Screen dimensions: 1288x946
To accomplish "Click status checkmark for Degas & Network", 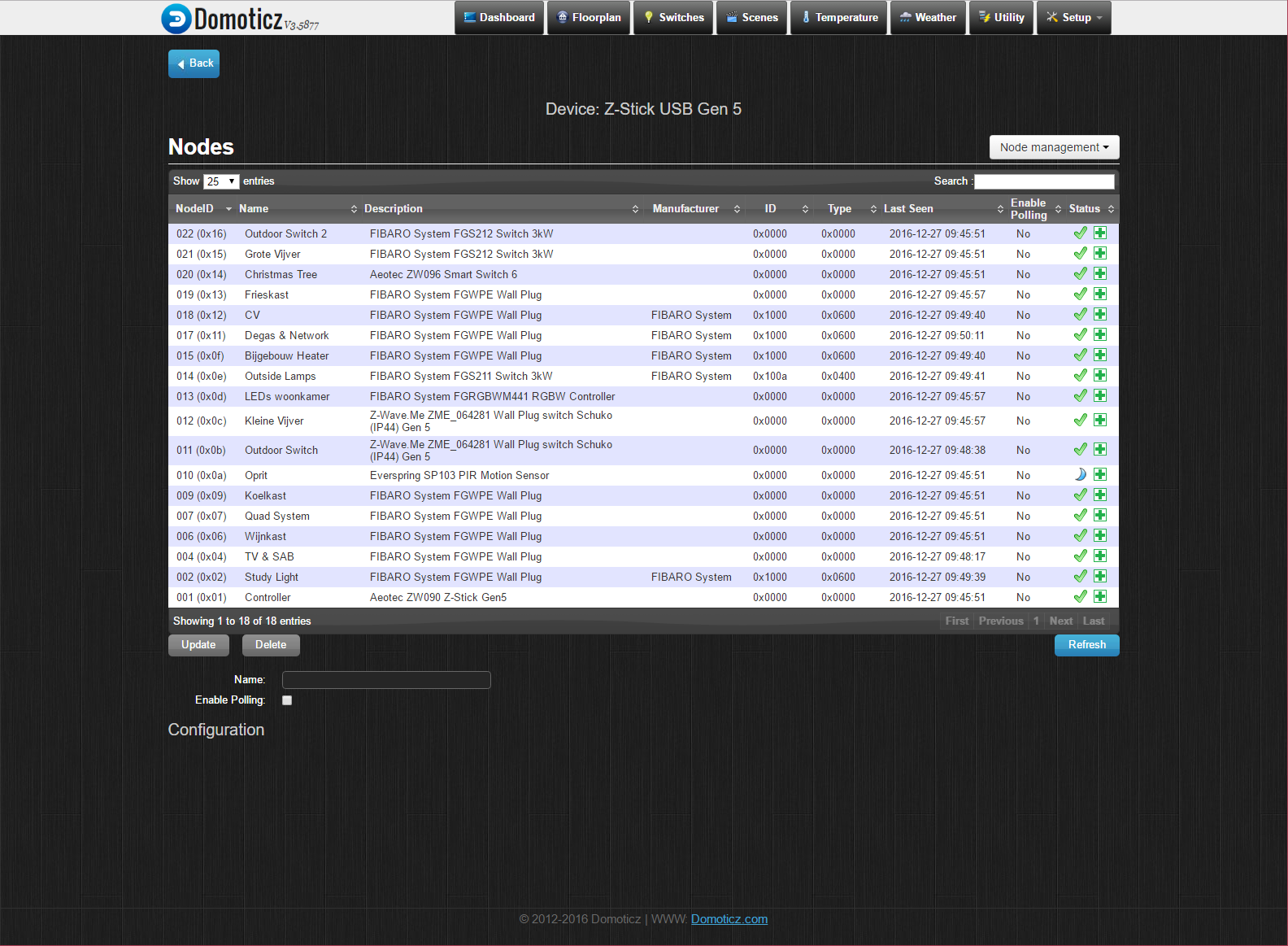I will point(1081,334).
